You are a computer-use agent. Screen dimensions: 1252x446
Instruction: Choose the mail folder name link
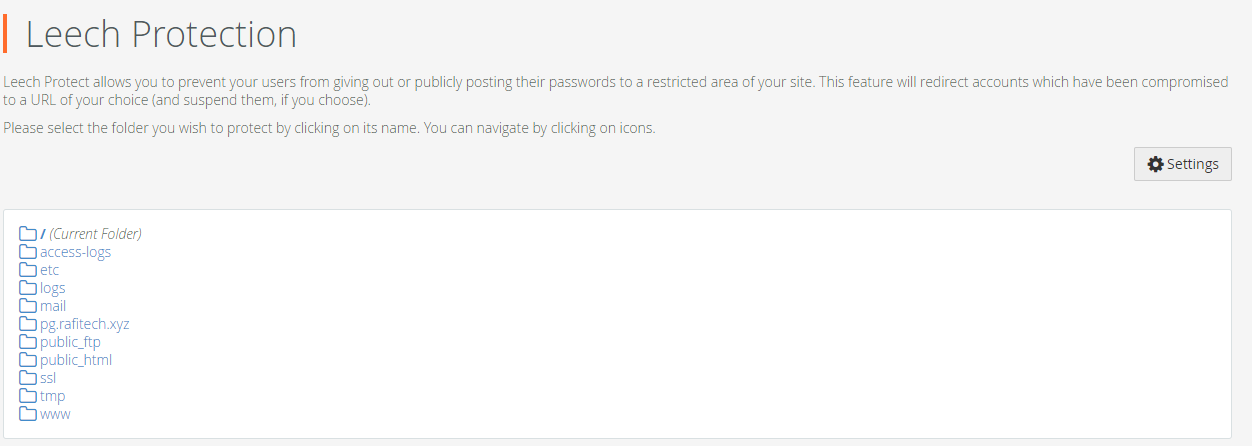click(x=53, y=306)
